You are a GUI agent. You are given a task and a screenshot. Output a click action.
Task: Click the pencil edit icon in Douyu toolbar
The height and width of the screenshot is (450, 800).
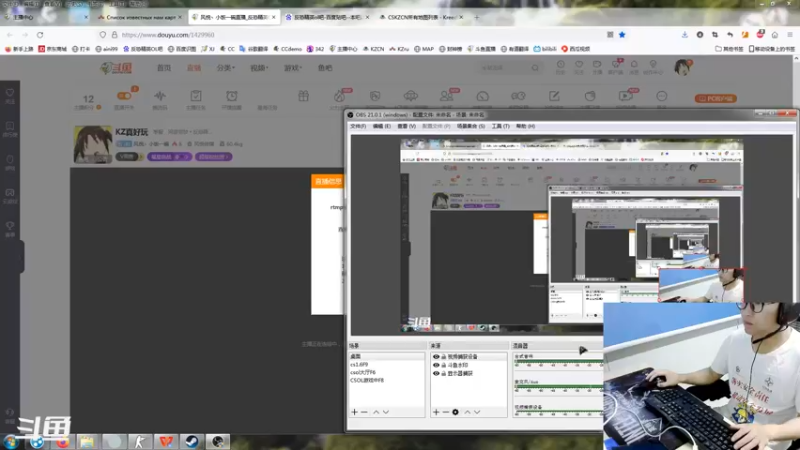[x=554, y=96]
